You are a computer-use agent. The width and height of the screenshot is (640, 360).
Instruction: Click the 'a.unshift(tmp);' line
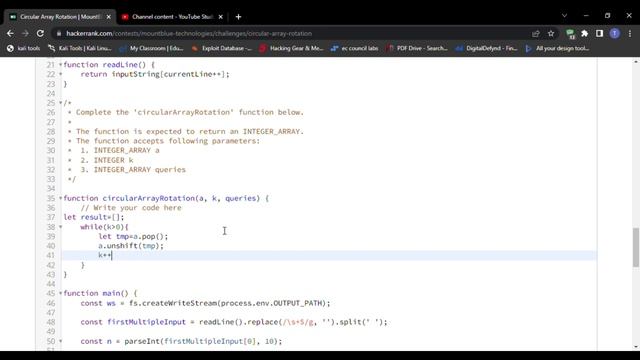click(131, 246)
